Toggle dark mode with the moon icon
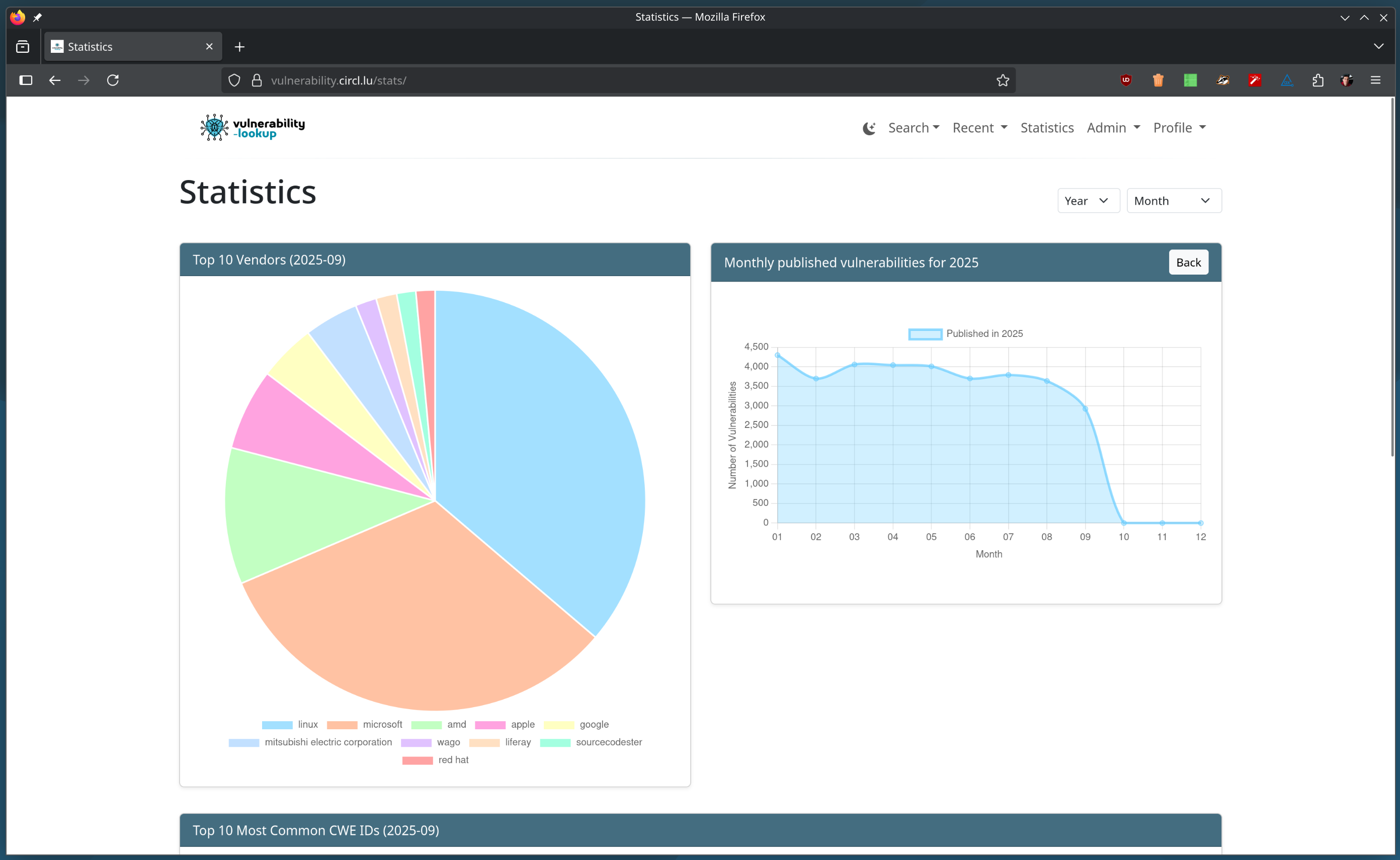This screenshot has height=860, width=1400. point(869,128)
